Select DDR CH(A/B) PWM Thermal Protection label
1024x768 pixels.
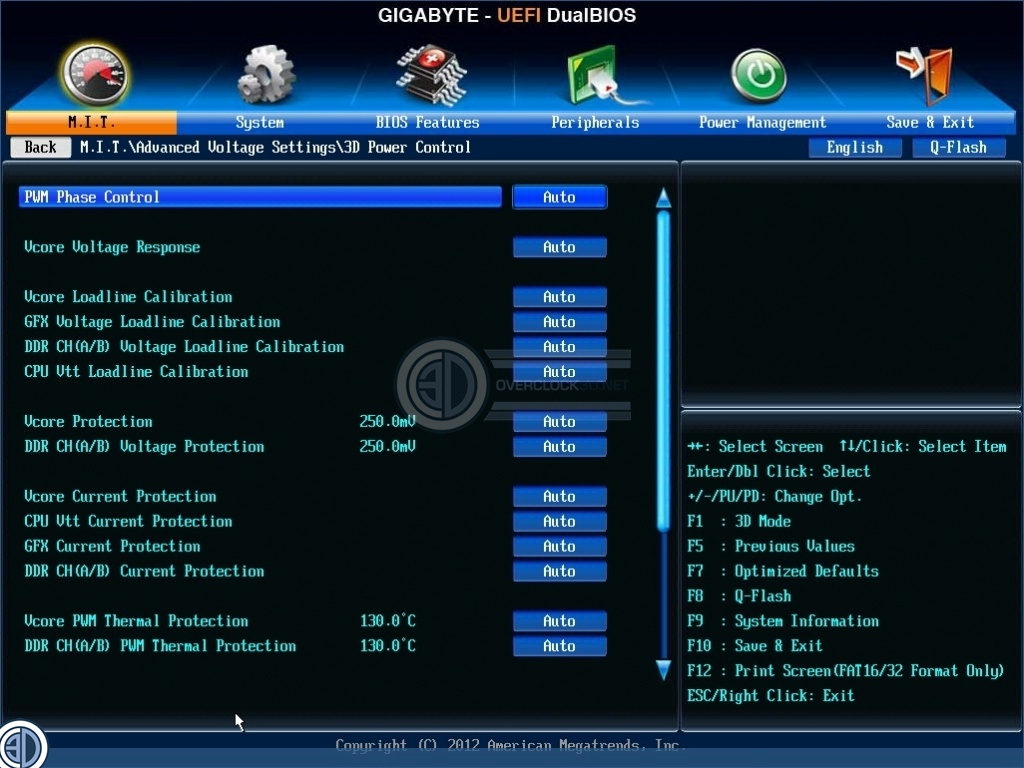point(160,646)
